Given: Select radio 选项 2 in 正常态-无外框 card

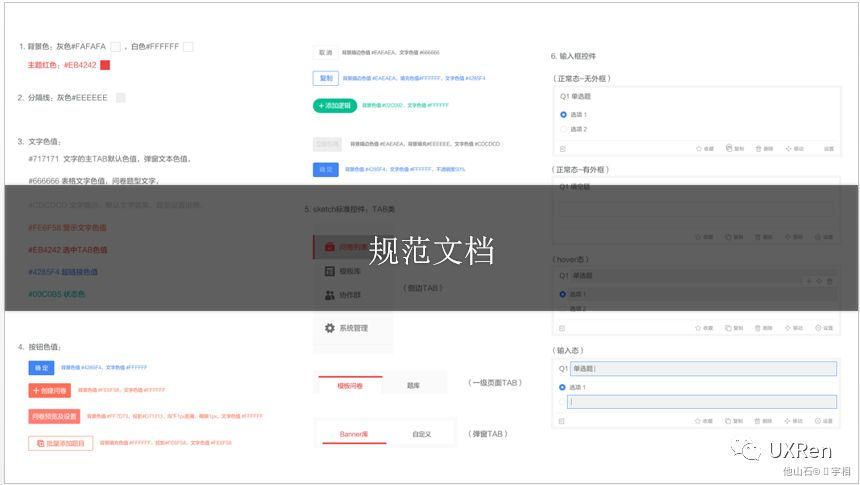Looking at the screenshot, I should click(563, 129).
